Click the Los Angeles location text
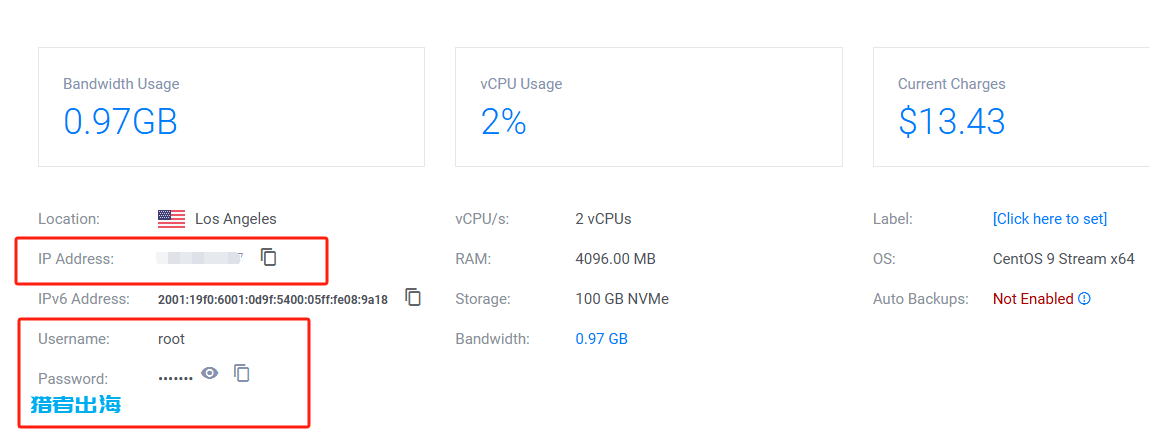This screenshot has width=1150, height=443. (x=235, y=219)
